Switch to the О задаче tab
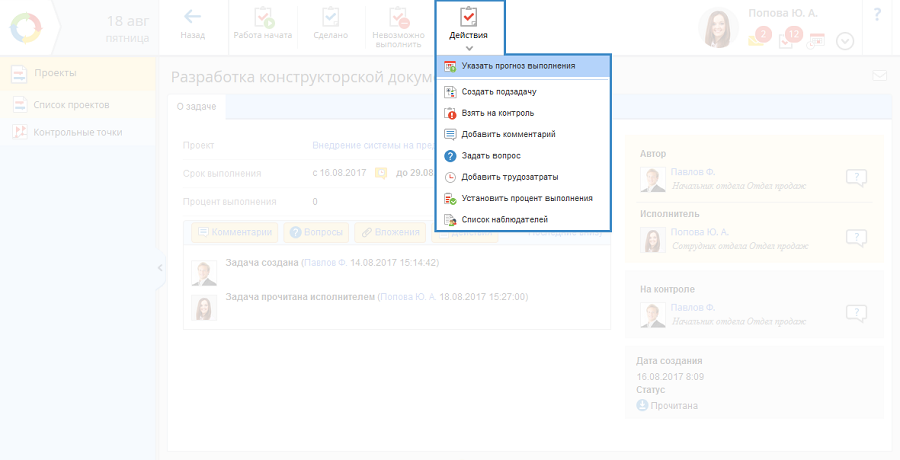 point(196,106)
